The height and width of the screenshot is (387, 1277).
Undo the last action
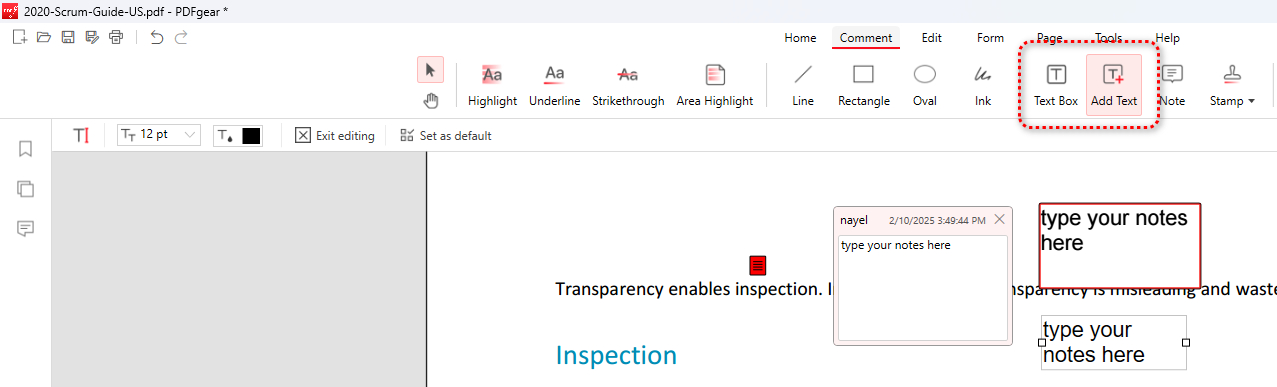pos(156,37)
